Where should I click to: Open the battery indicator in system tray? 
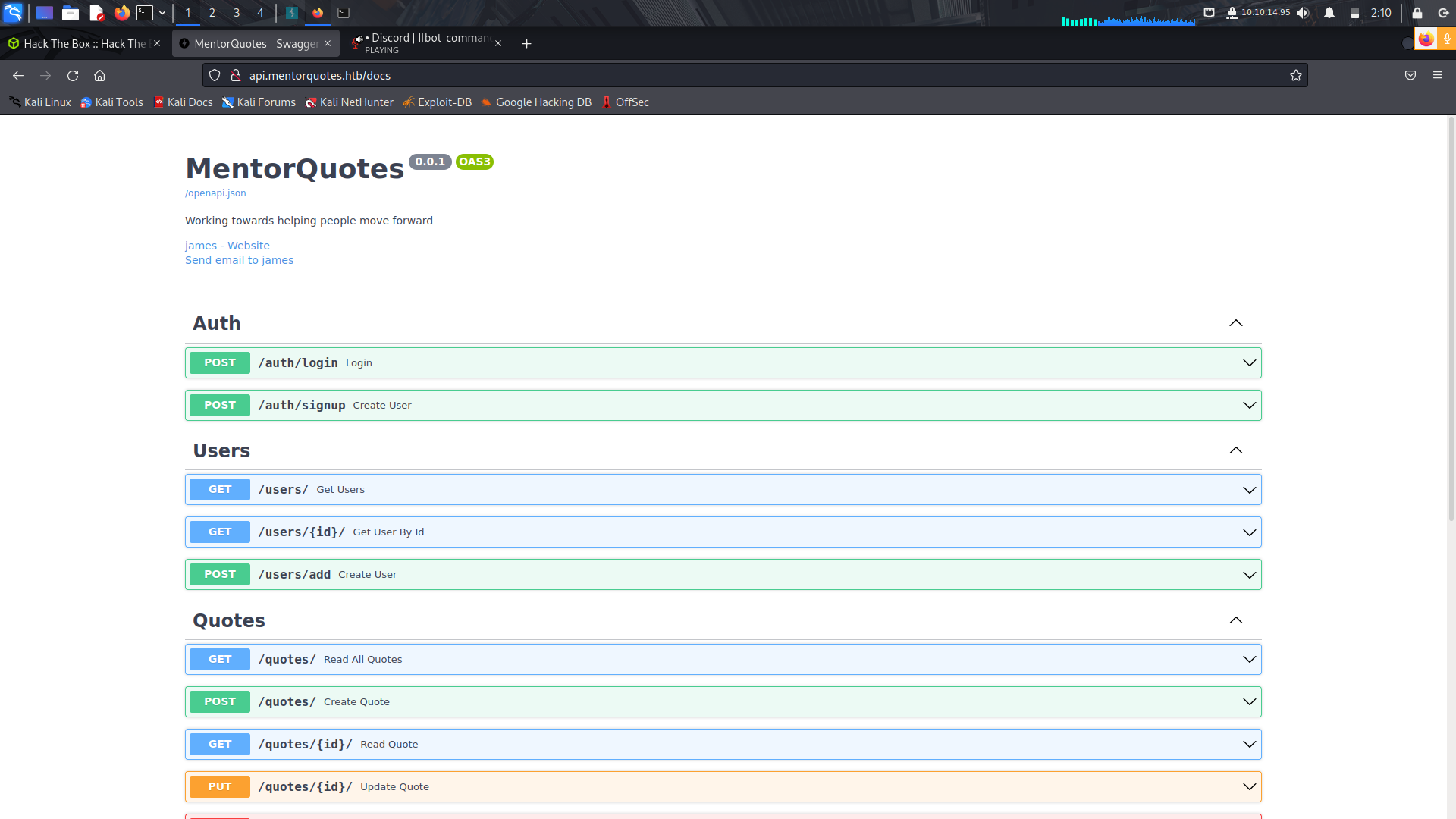[1355, 13]
